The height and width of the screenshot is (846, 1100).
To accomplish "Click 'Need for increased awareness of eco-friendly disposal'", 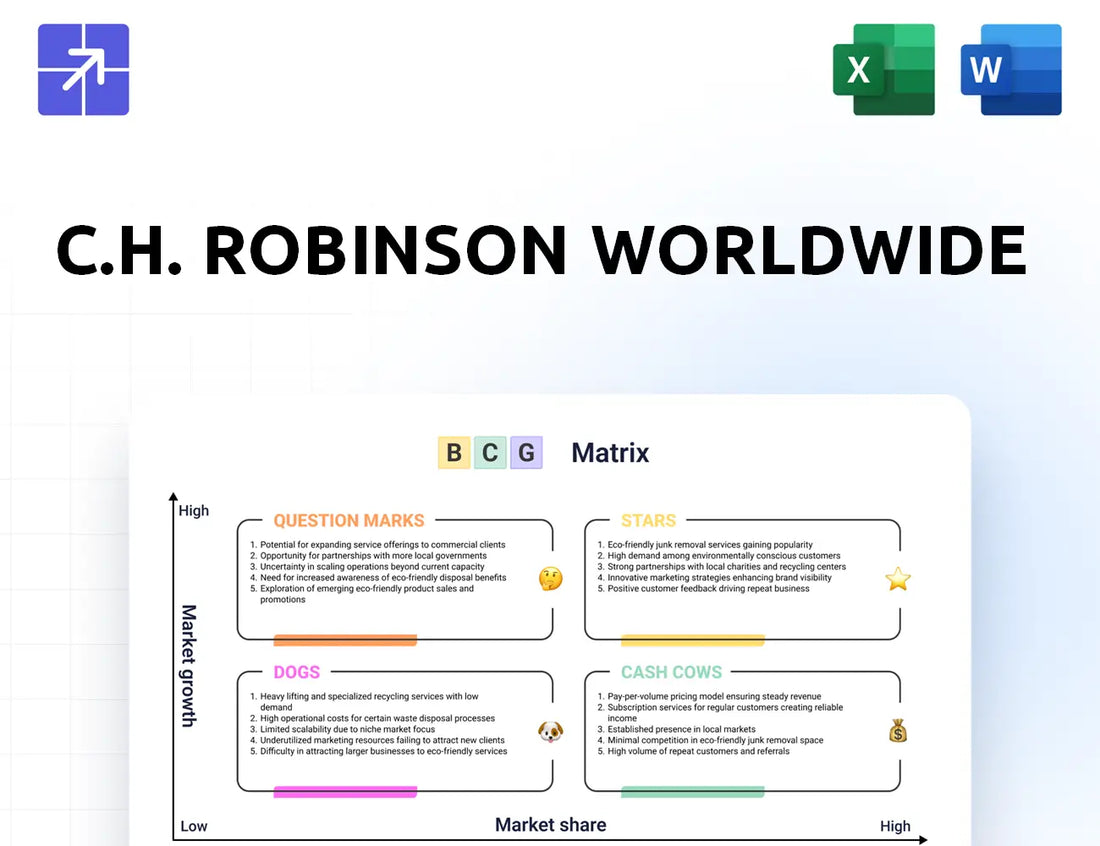I will 383,578.
